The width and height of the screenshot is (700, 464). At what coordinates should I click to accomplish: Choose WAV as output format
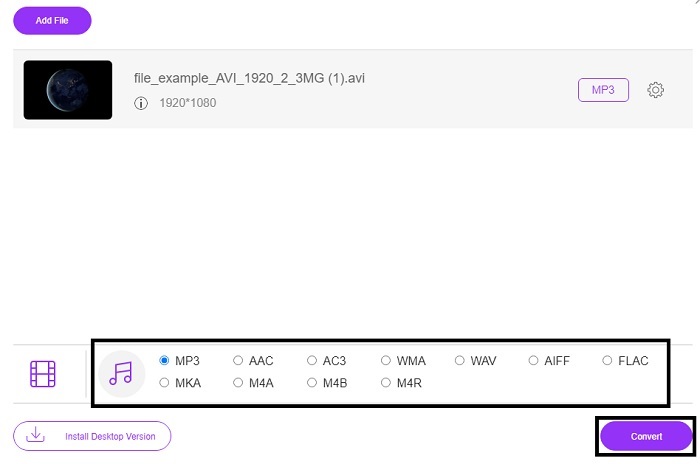460,361
